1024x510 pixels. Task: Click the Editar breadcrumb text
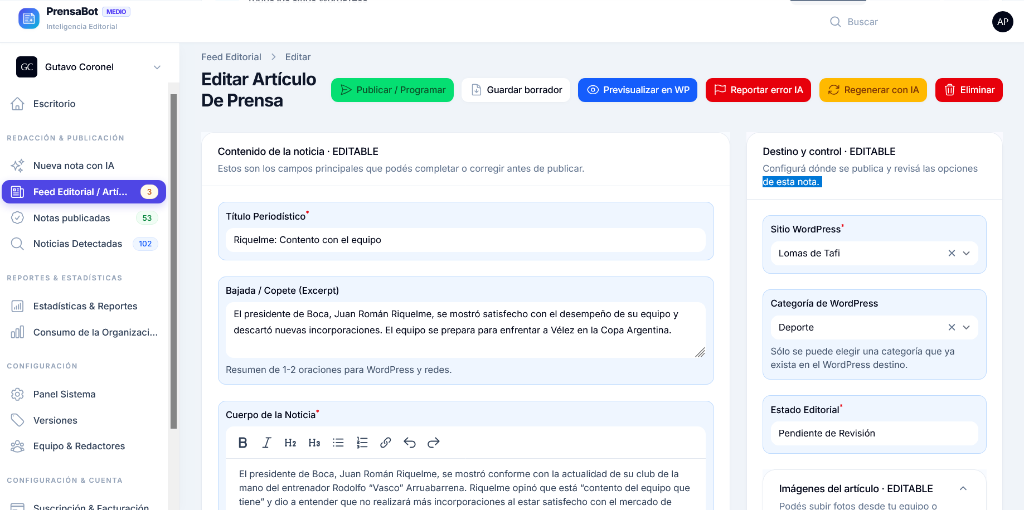point(298,57)
